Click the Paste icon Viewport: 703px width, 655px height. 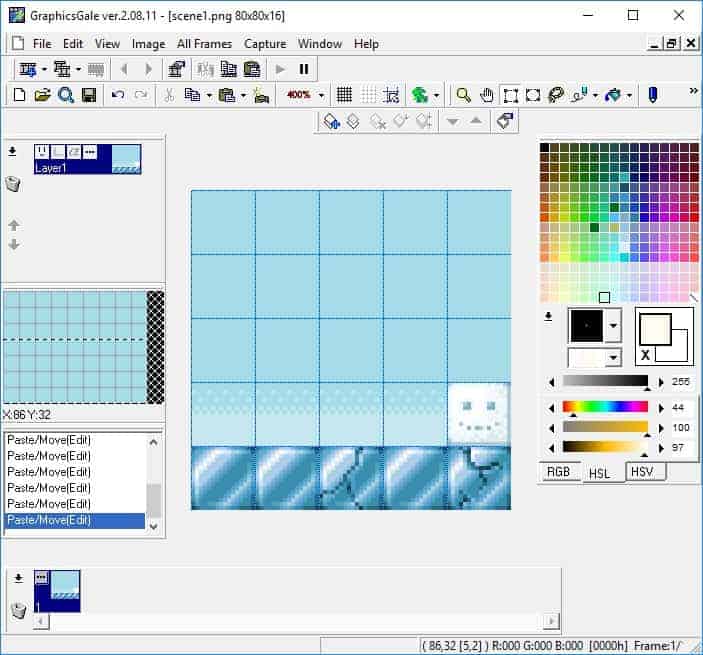coord(227,95)
